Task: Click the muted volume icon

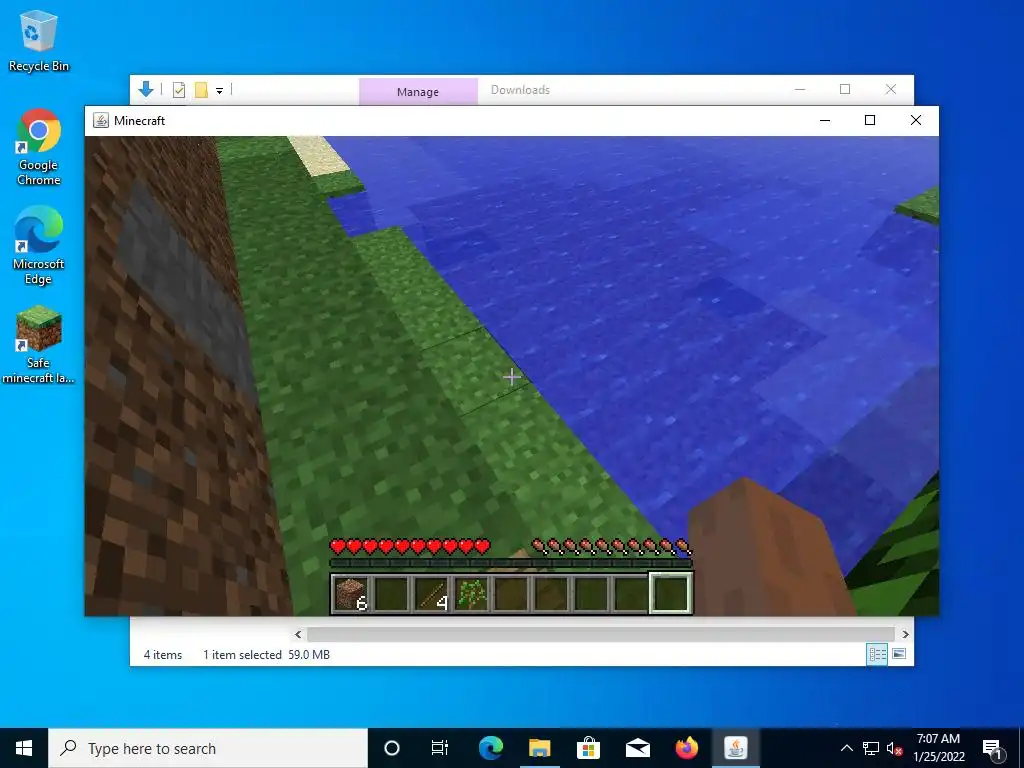Action: (x=894, y=748)
